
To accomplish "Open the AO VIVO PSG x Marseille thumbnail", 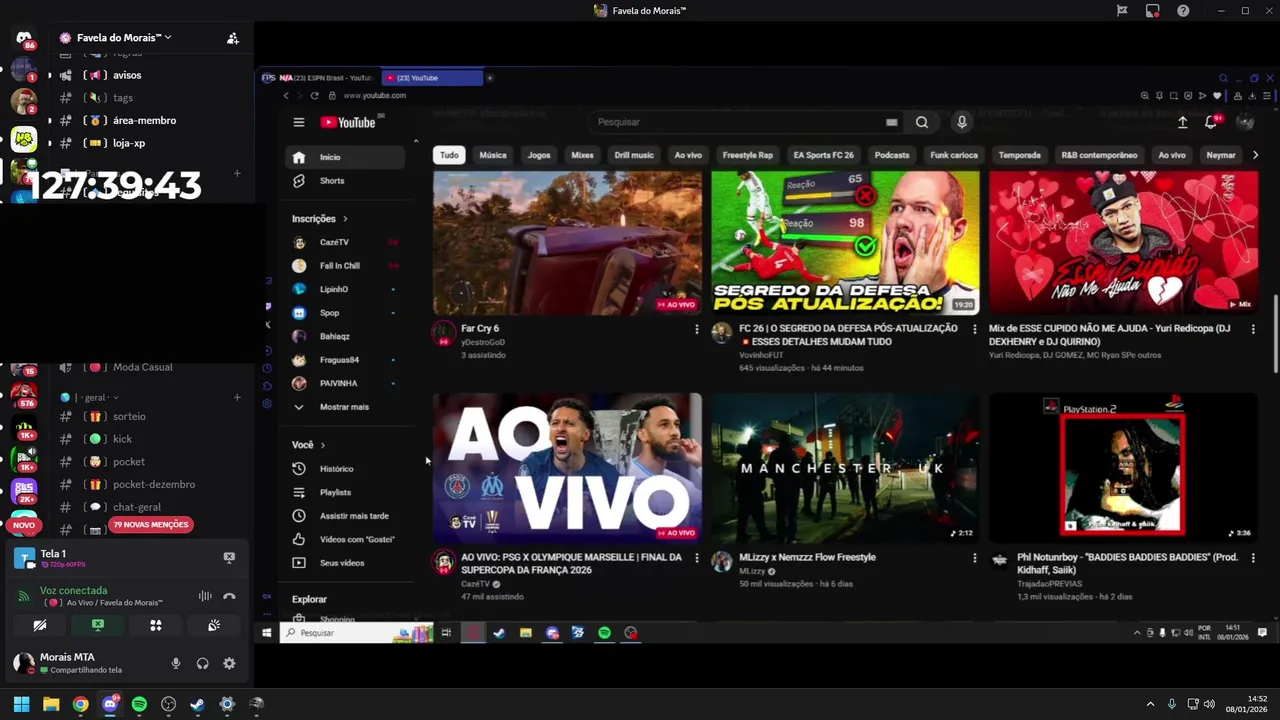I will pyautogui.click(x=567, y=468).
